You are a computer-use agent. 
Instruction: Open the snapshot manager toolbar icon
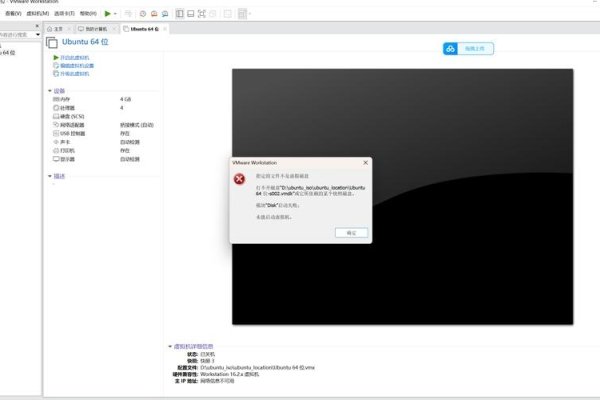point(165,14)
